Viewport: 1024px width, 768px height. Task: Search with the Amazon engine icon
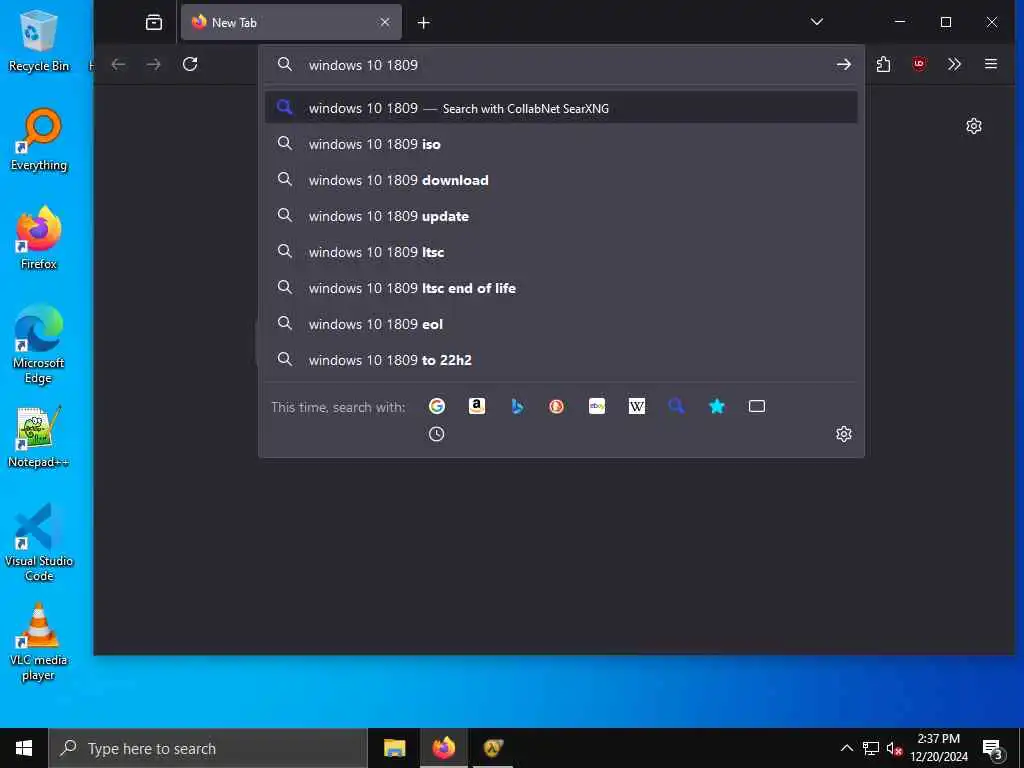[477, 406]
